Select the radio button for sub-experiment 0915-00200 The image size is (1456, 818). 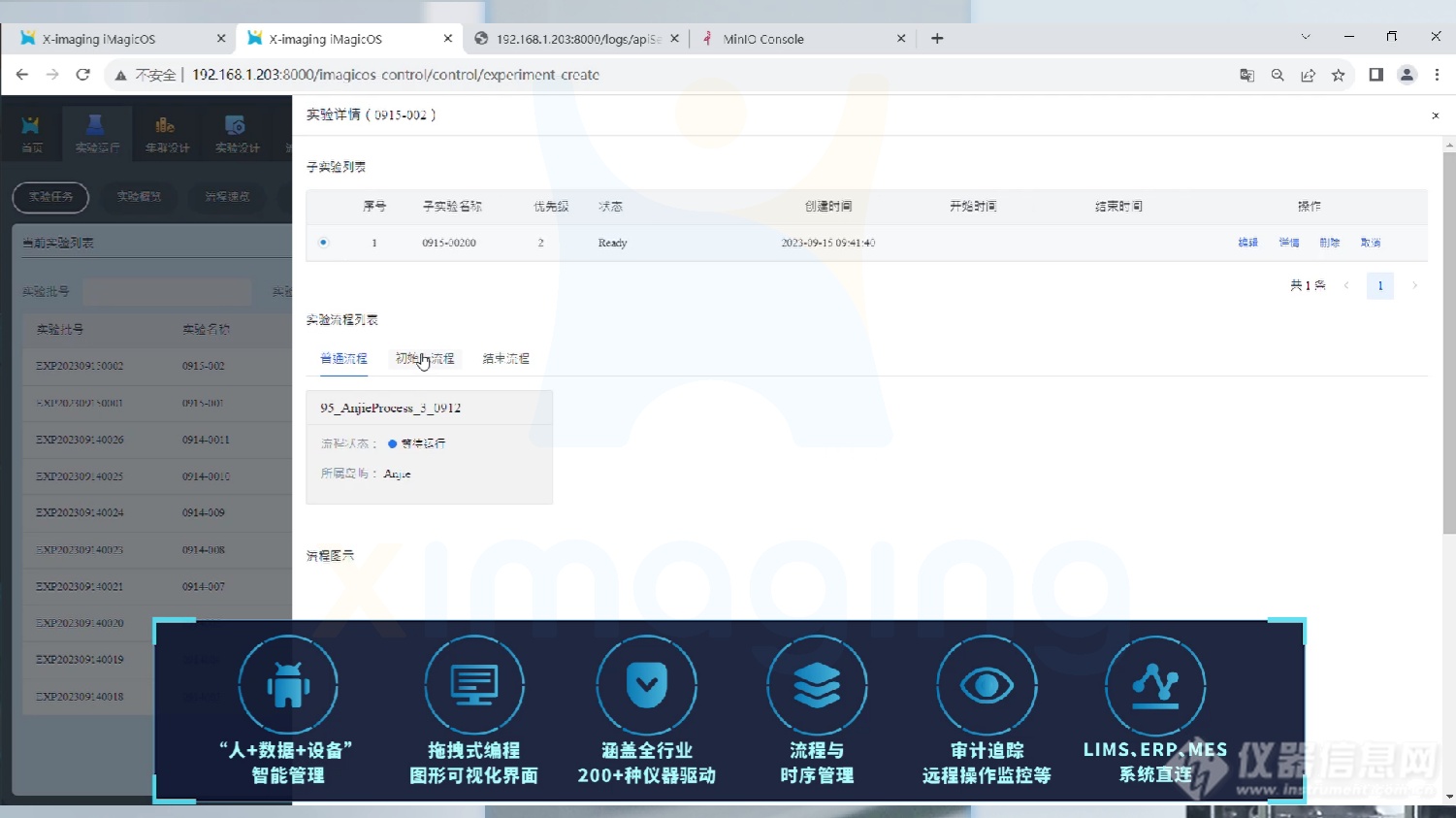pyautogui.click(x=323, y=243)
